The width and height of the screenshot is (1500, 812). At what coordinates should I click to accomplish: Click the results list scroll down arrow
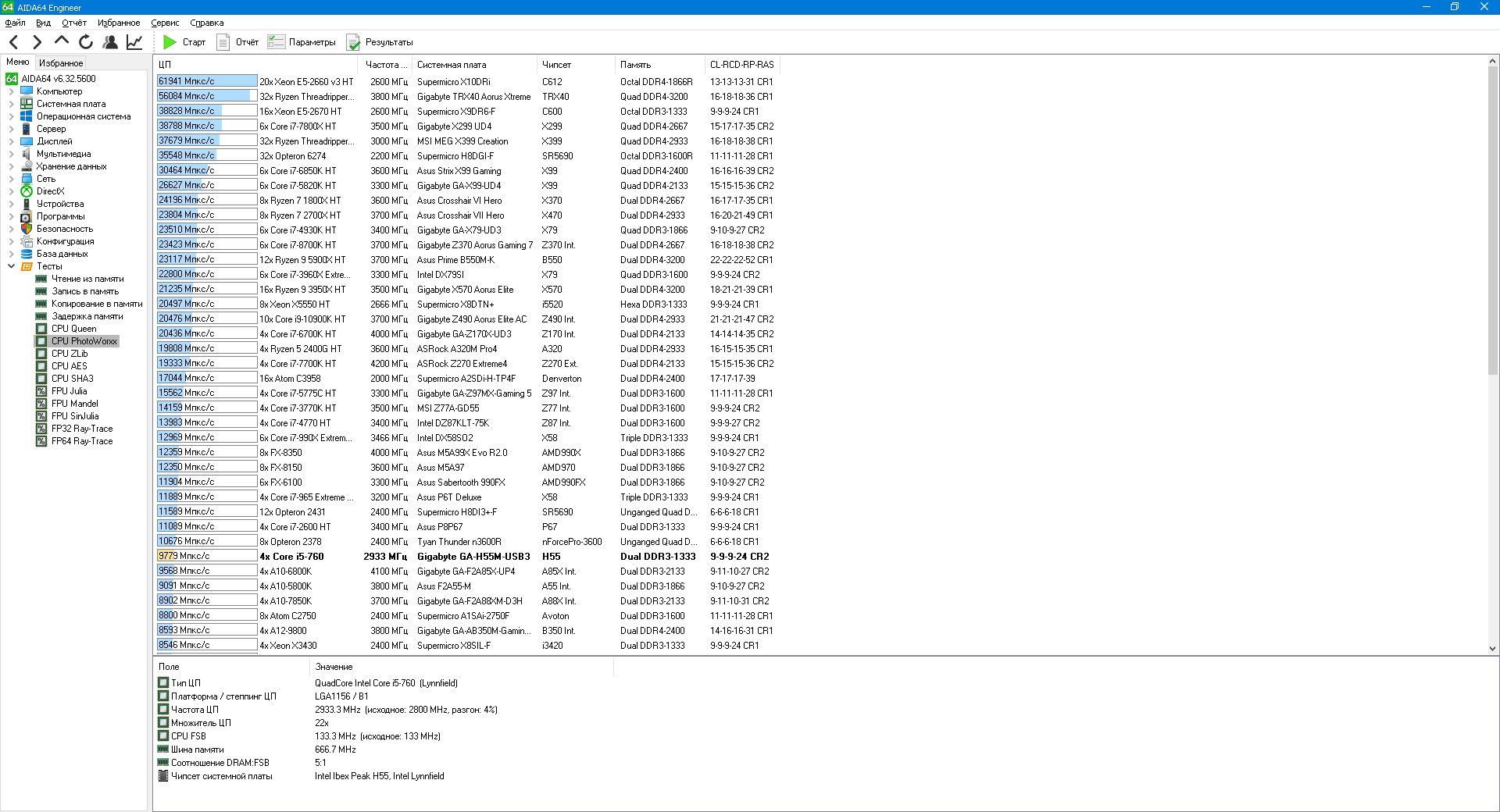click(1492, 648)
